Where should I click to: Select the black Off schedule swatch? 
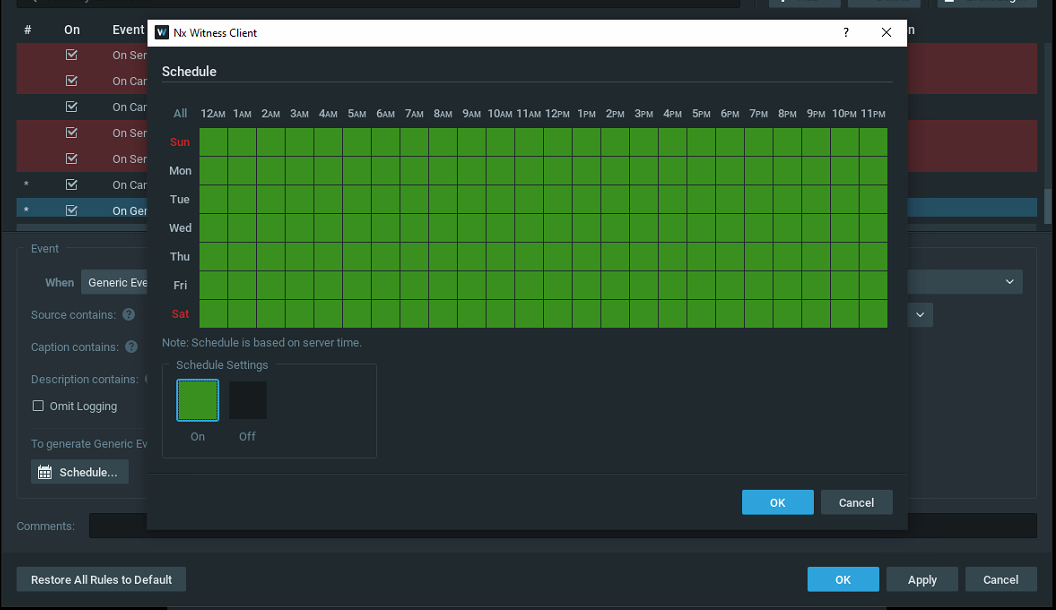click(247, 401)
